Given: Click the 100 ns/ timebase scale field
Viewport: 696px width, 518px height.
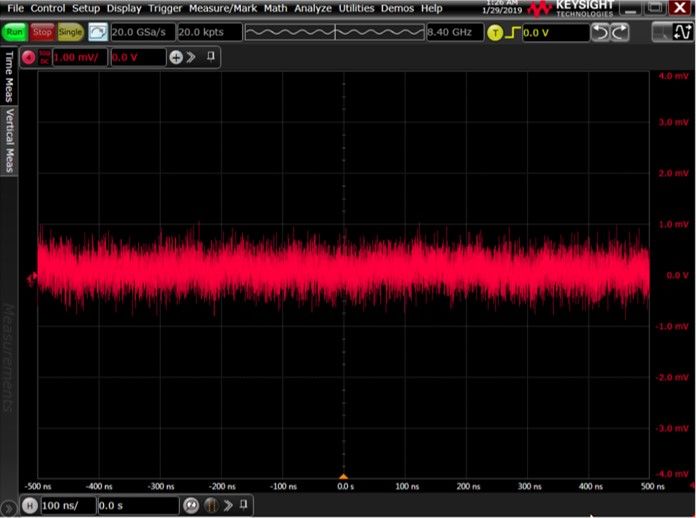Looking at the screenshot, I should [68, 506].
